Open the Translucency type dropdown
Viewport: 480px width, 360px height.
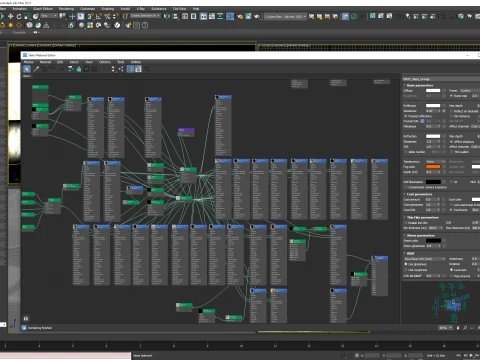[435, 162]
